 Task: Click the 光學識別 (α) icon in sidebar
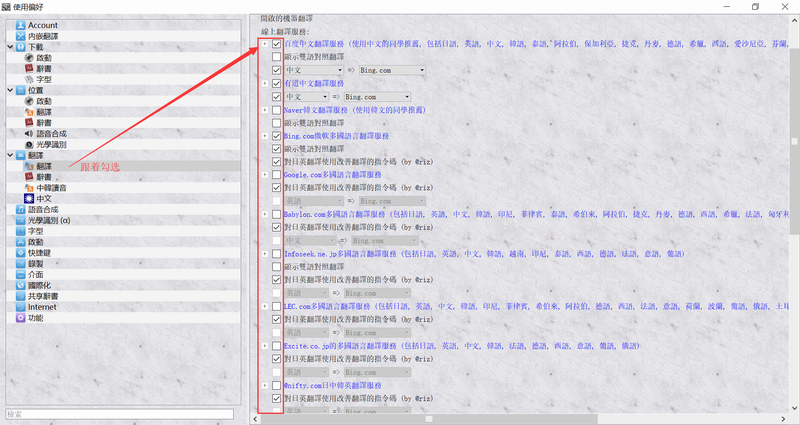(x=21, y=220)
